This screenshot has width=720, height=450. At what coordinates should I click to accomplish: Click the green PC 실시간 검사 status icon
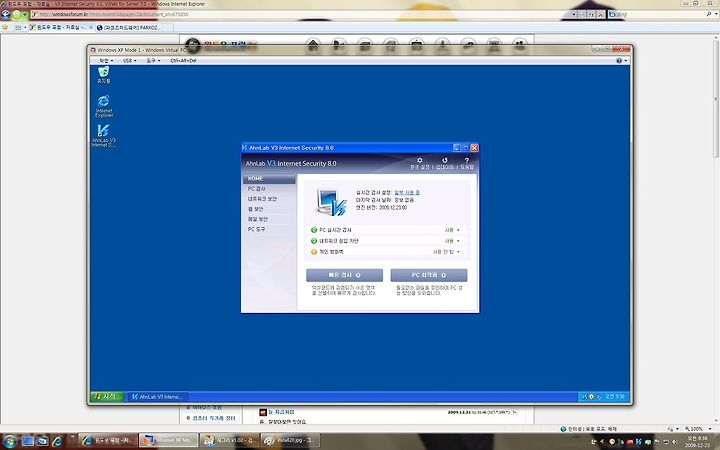[314, 230]
